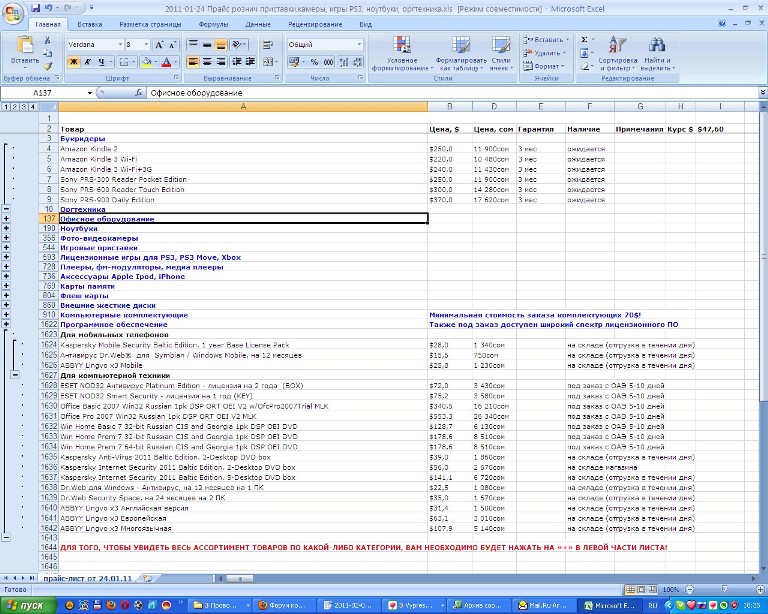This screenshot has height=614, width=768.
Task: Open the font size dropdown
Action: 146,45
